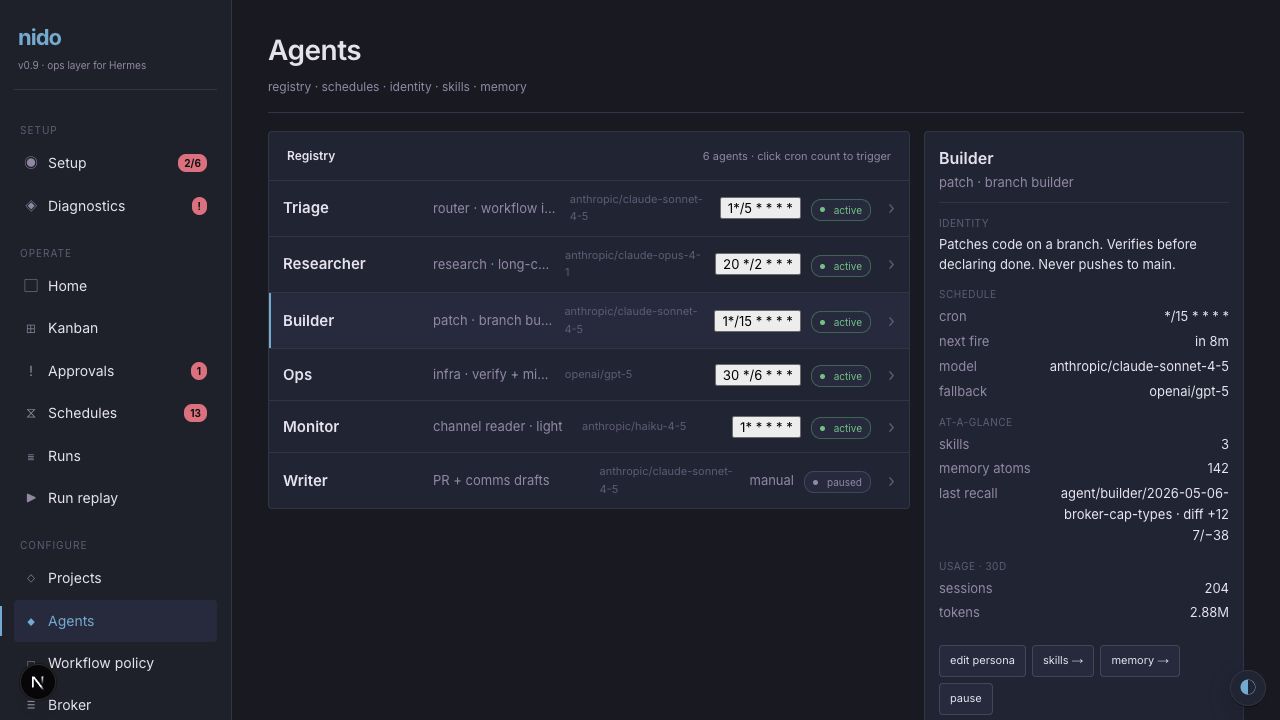This screenshot has height=720, width=1280.
Task: Select the Triage agent name
Action: (x=306, y=208)
